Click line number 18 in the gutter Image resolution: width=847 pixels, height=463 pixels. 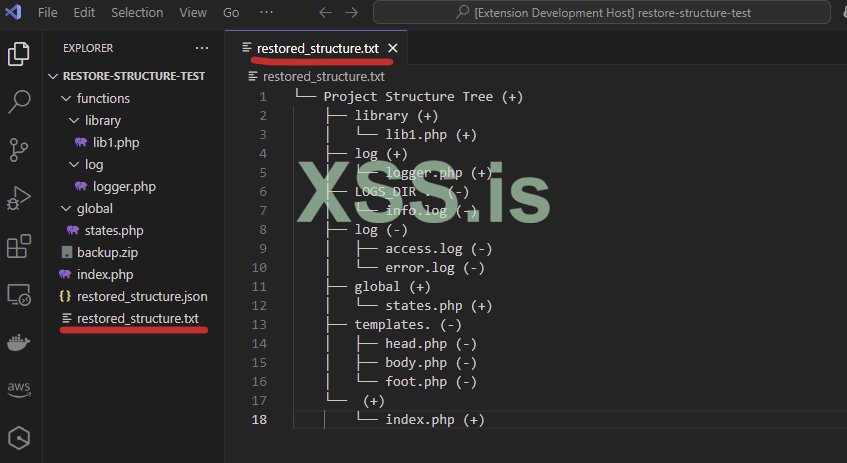point(259,420)
